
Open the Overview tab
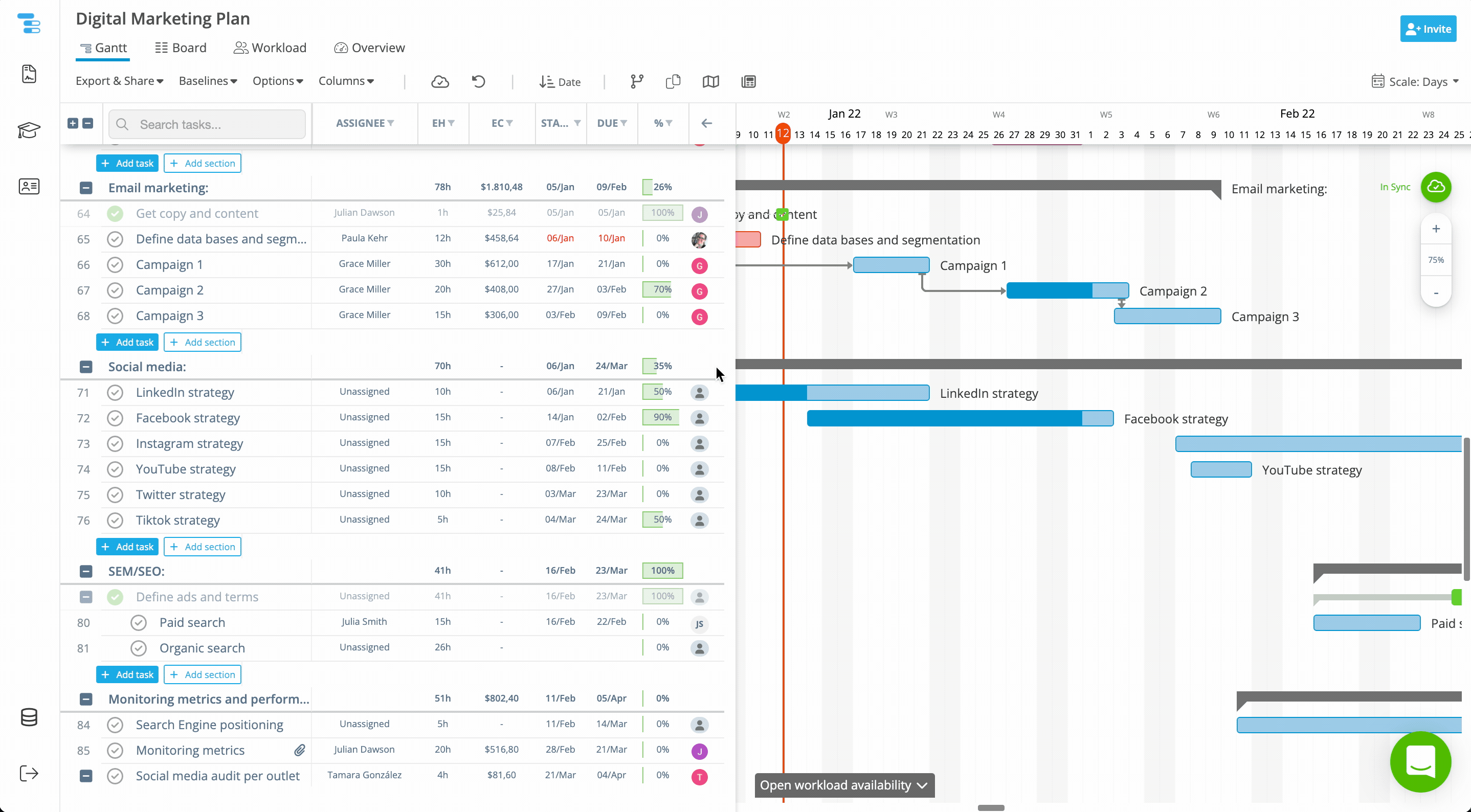369,48
